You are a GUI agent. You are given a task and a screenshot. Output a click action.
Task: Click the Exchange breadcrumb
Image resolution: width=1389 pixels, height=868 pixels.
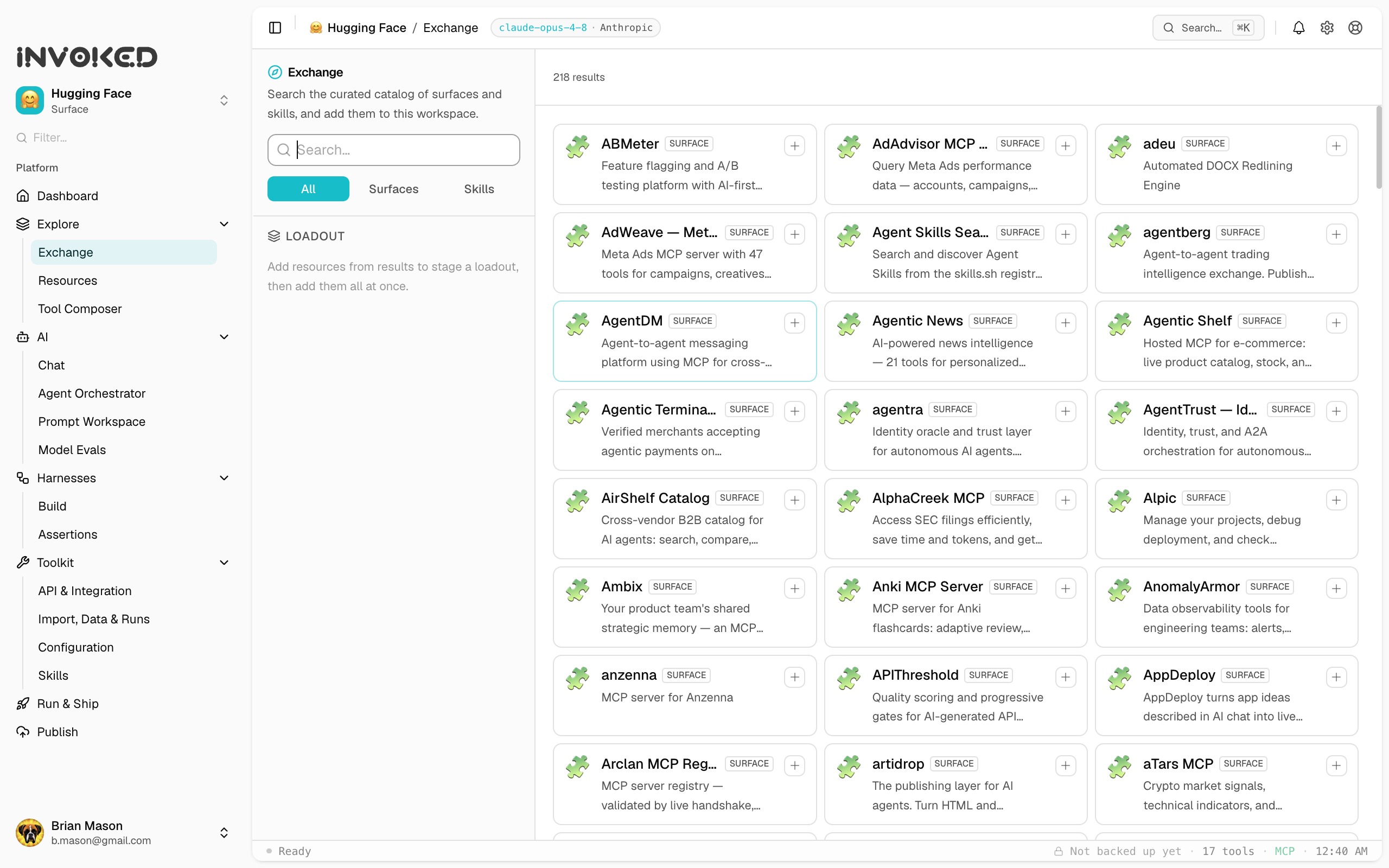click(450, 28)
